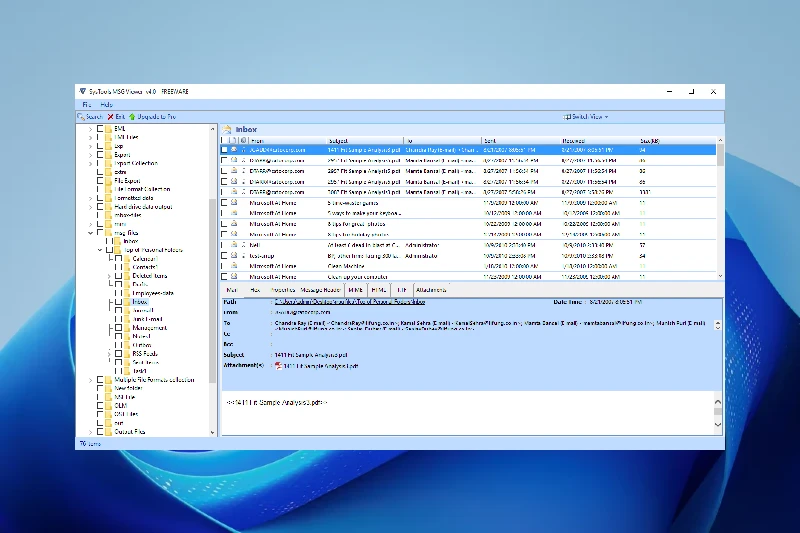Viewport: 800px width, 533px height.
Task: Expand the Export Collection folder node
Action: [x=91, y=164]
